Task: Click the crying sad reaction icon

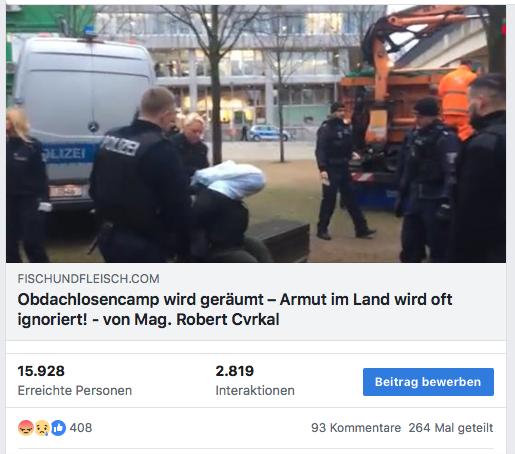Action: 42,428
